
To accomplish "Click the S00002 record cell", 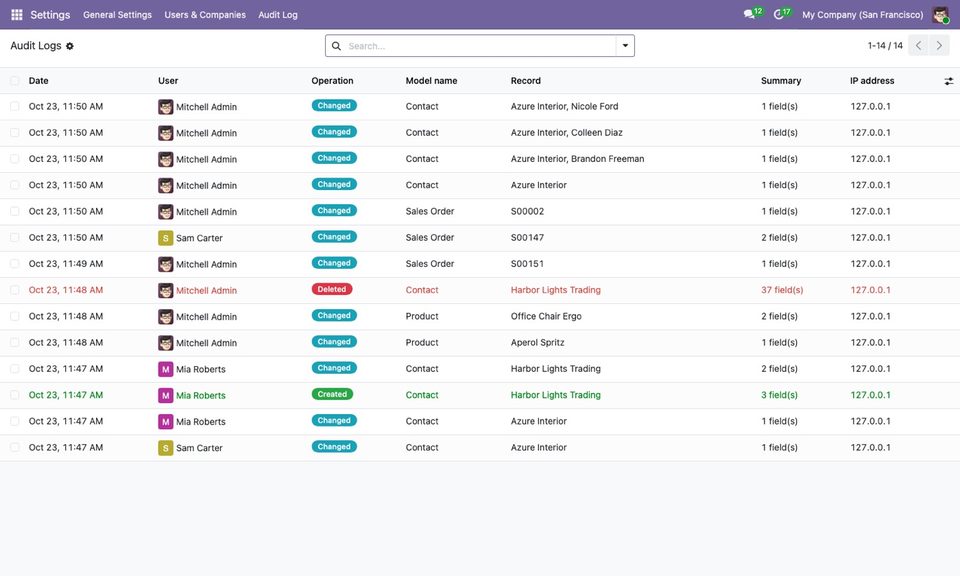I will [x=527, y=211].
